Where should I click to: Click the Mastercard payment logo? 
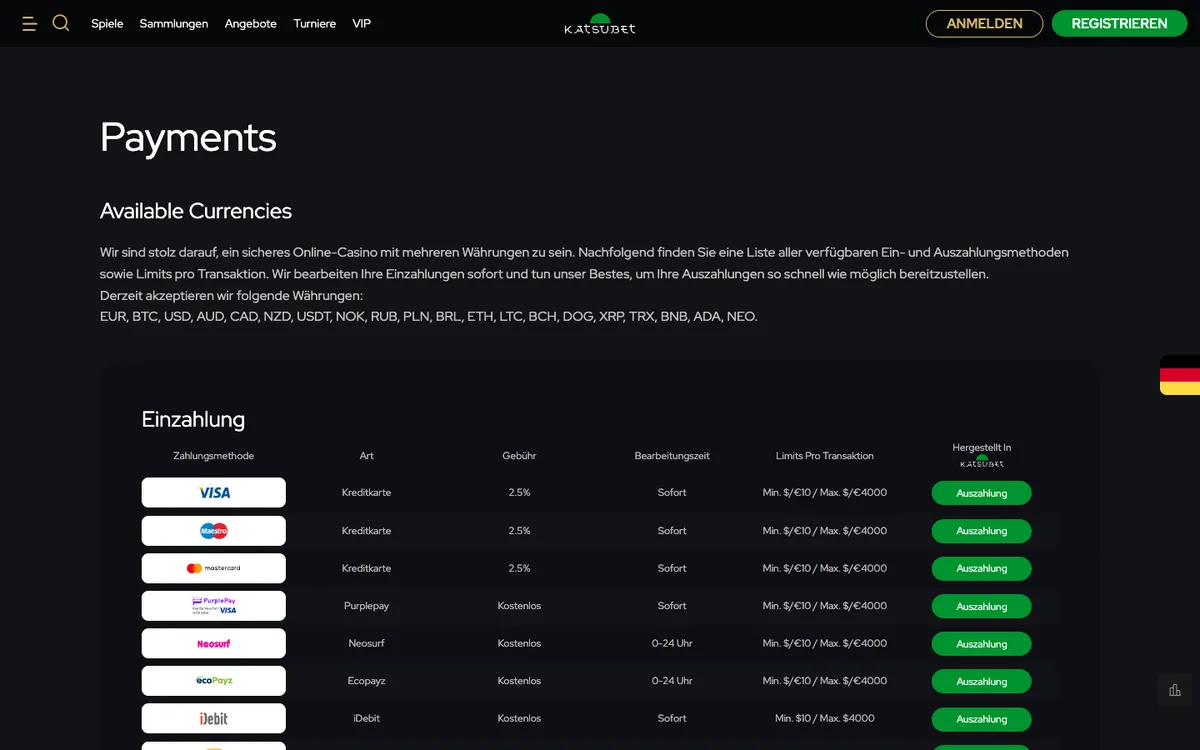tap(214, 568)
